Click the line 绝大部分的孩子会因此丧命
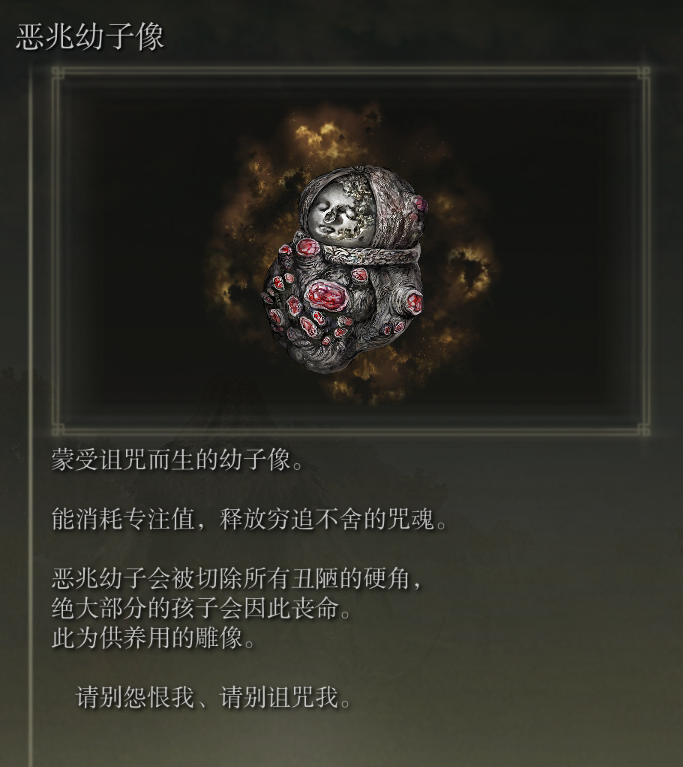 (x=202, y=608)
